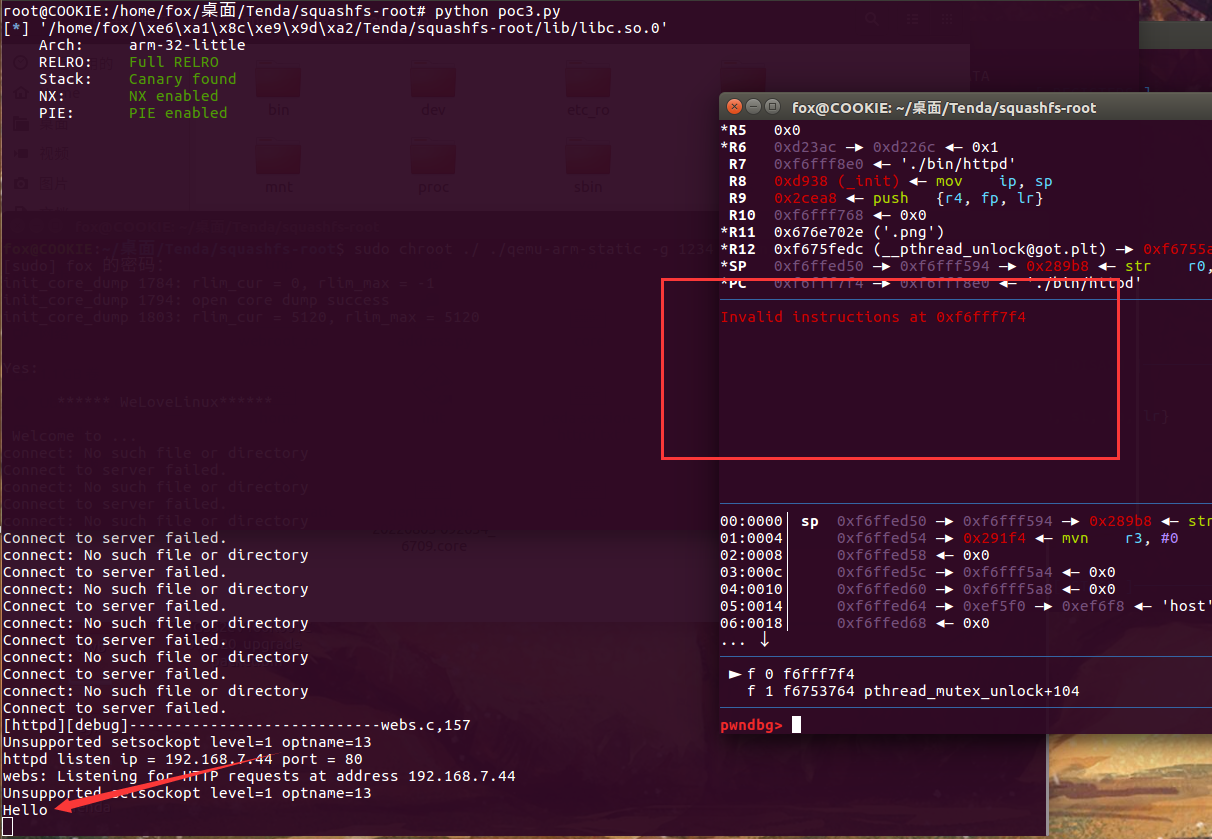Click 'push {r4, fp, lr}' instruction
The image size is (1212, 839).
pos(958,198)
